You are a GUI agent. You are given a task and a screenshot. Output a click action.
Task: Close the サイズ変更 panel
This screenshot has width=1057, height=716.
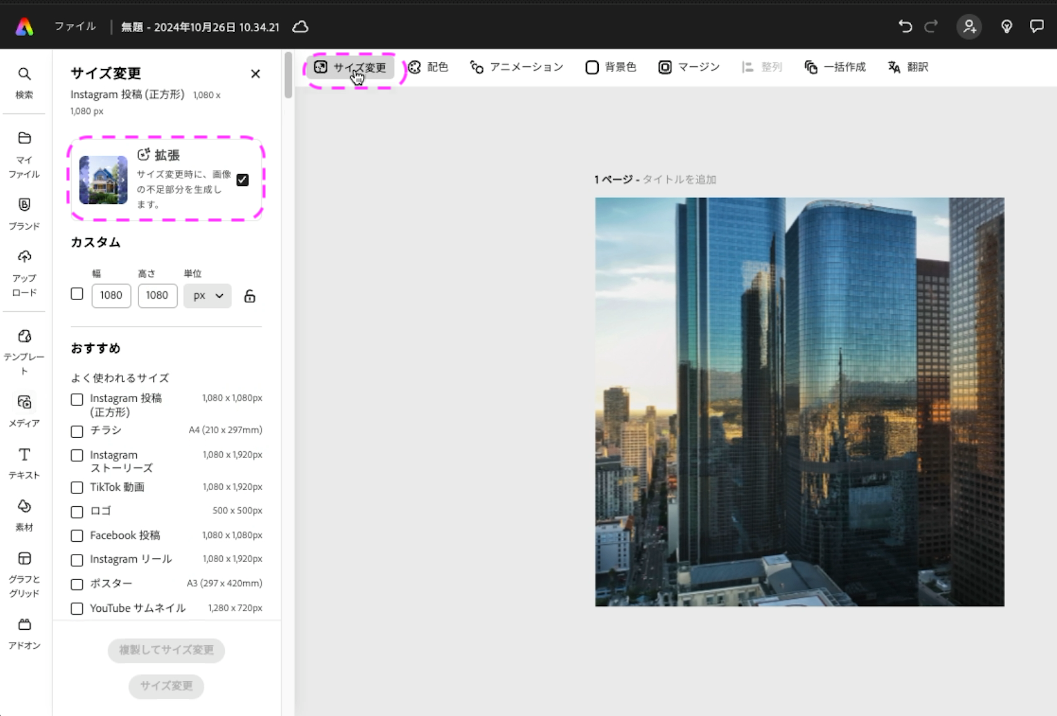click(x=255, y=74)
